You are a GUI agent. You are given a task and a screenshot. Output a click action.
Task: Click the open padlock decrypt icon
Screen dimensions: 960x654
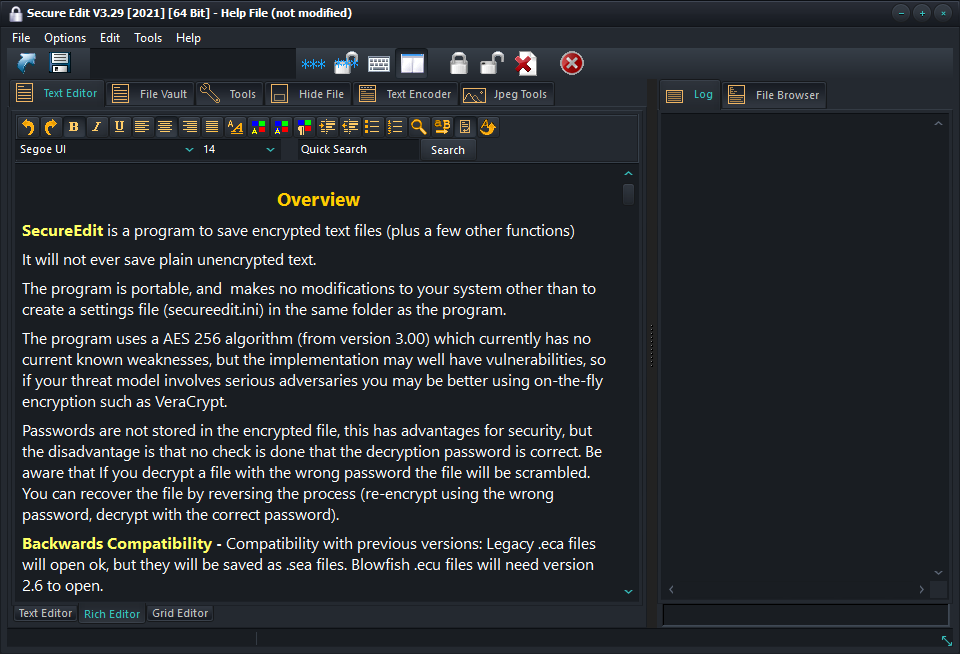(x=492, y=63)
